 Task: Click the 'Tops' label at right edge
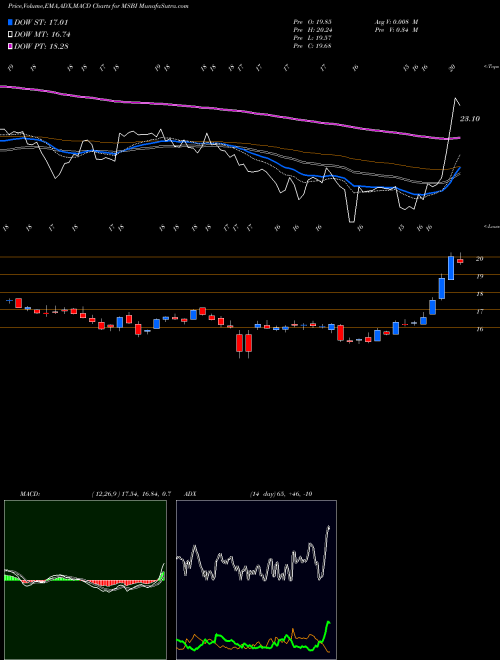(492, 67)
